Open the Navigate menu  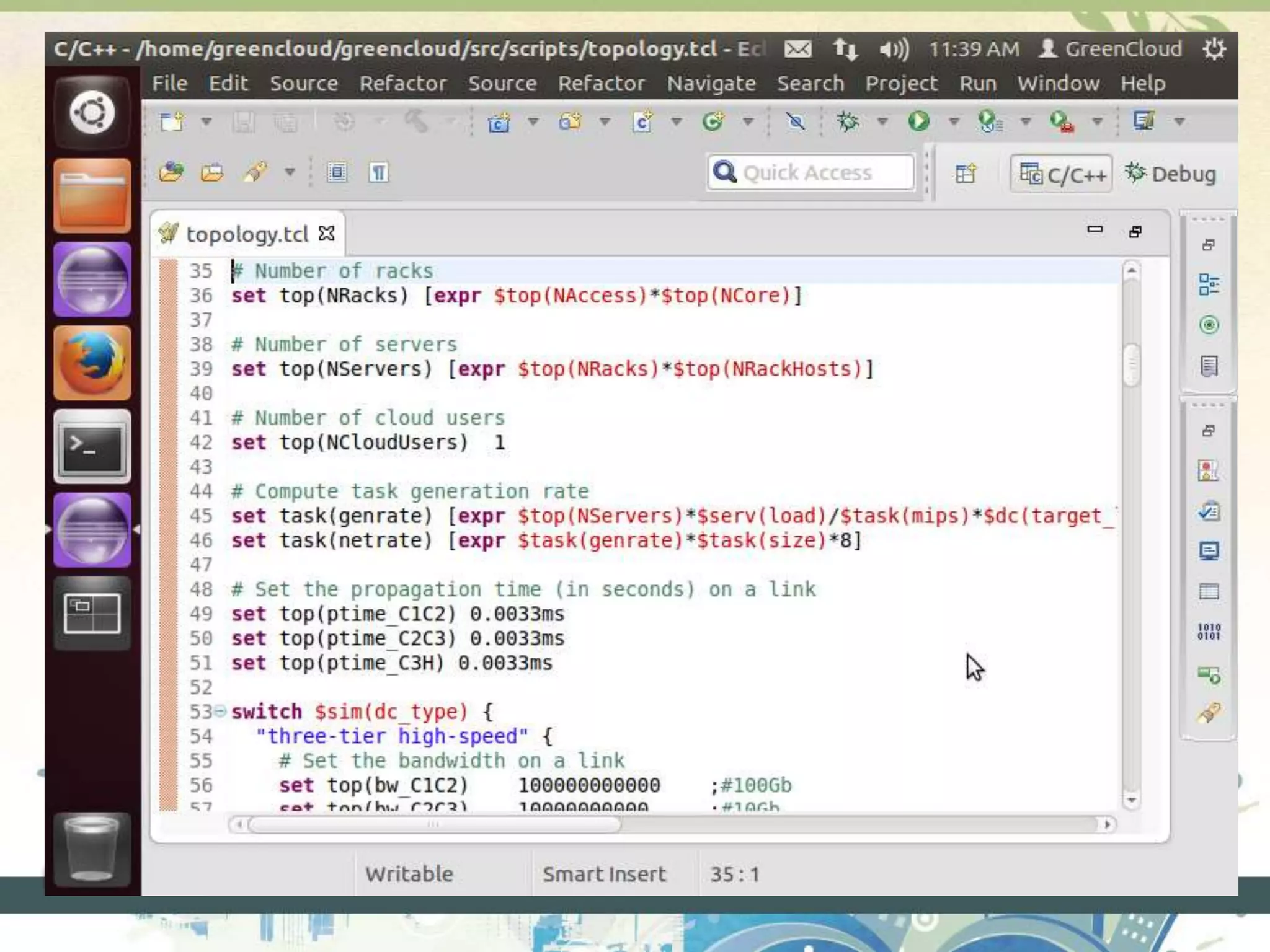[x=711, y=84]
